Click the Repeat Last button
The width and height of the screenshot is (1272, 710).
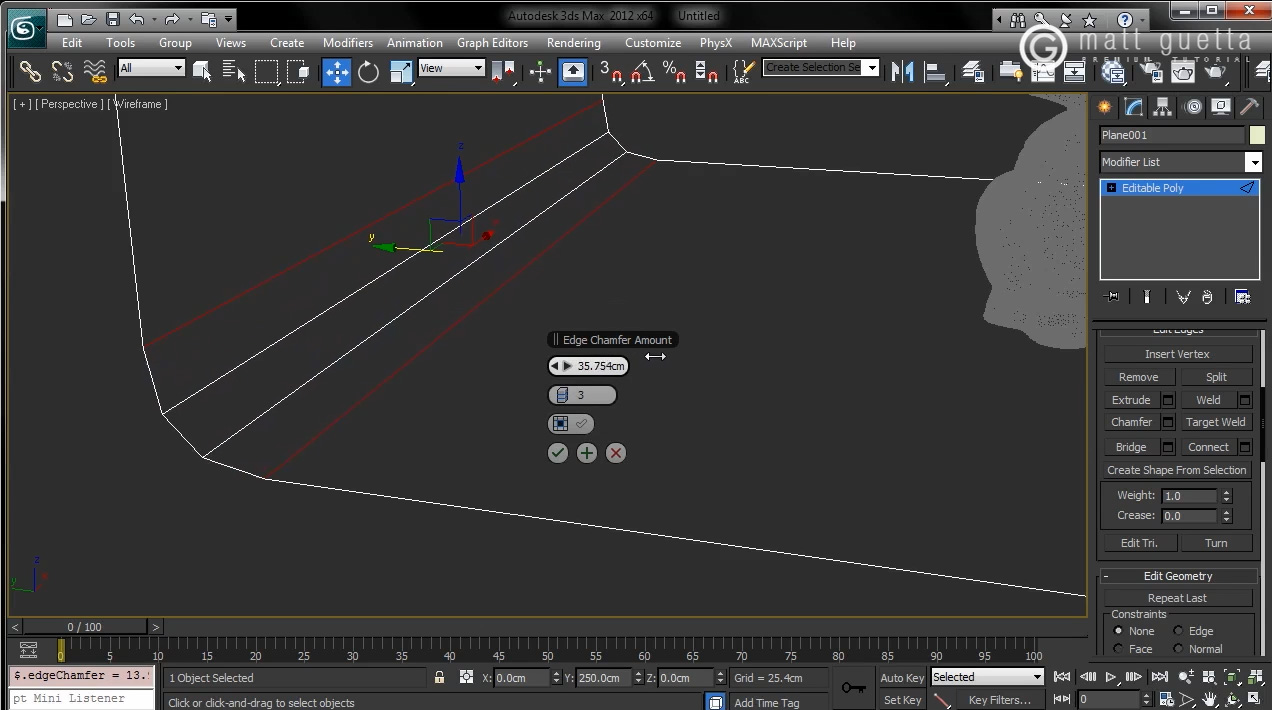click(x=1178, y=598)
